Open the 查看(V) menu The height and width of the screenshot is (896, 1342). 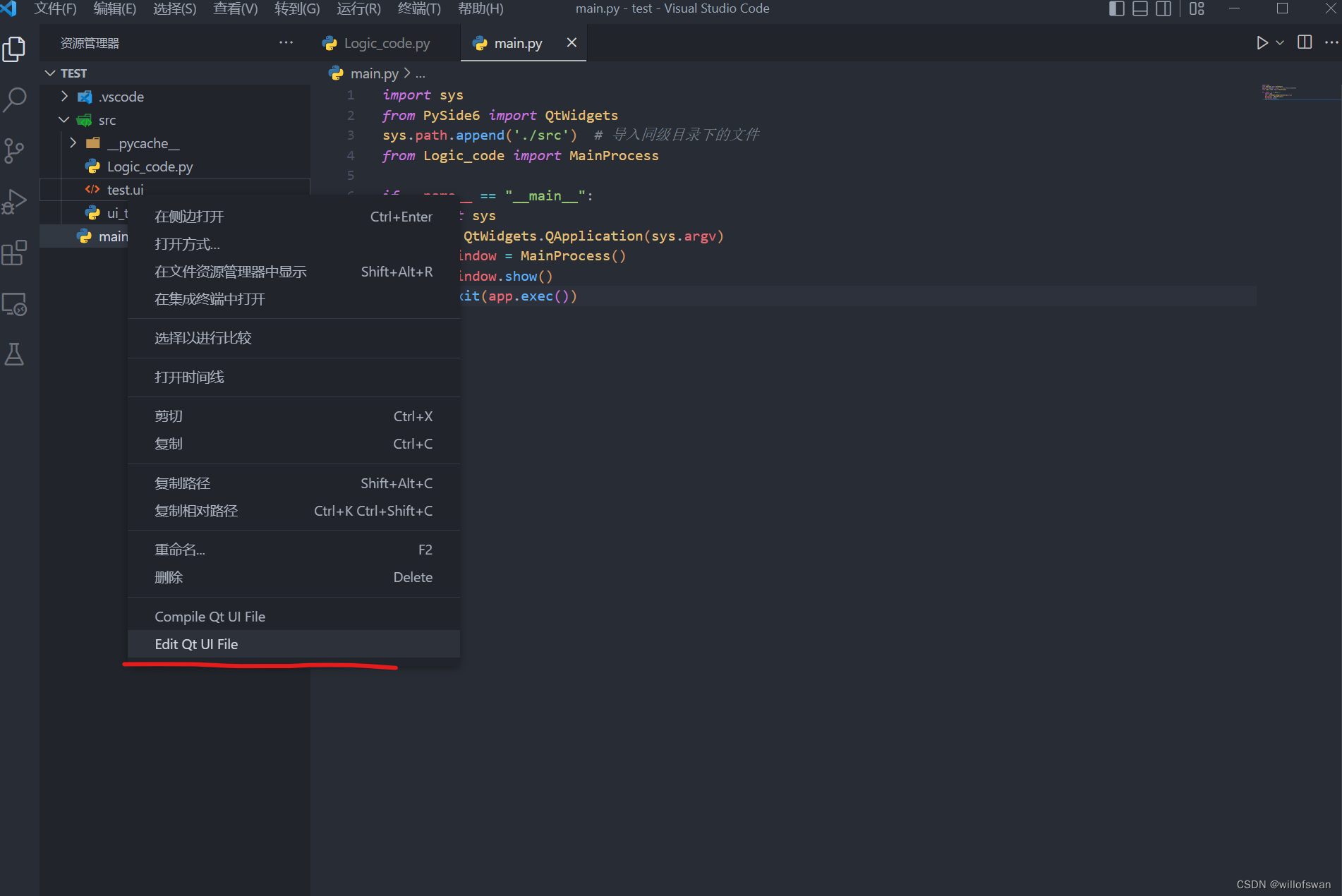[236, 8]
